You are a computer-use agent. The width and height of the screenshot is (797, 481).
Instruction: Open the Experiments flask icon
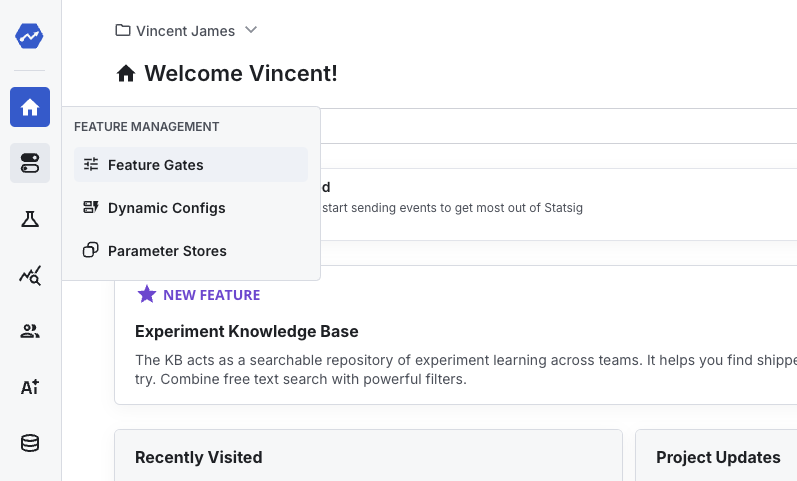30,219
